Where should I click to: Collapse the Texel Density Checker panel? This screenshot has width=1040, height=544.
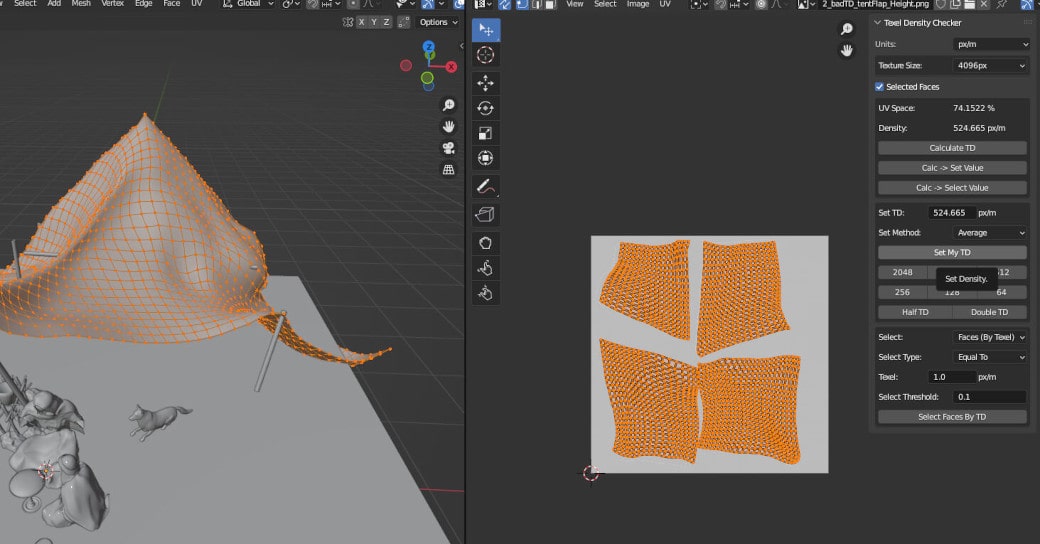[x=878, y=23]
